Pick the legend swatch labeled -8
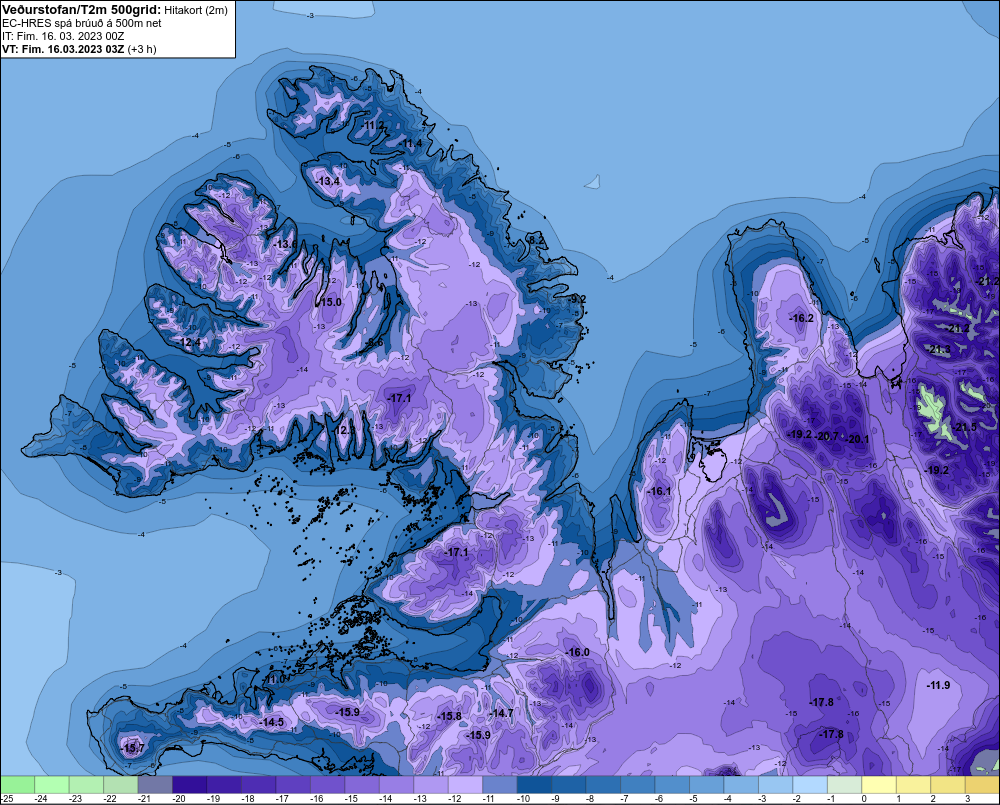 coord(603,785)
